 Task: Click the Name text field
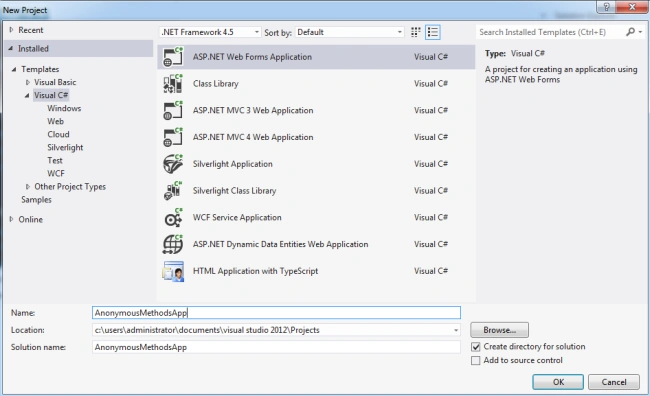276,313
